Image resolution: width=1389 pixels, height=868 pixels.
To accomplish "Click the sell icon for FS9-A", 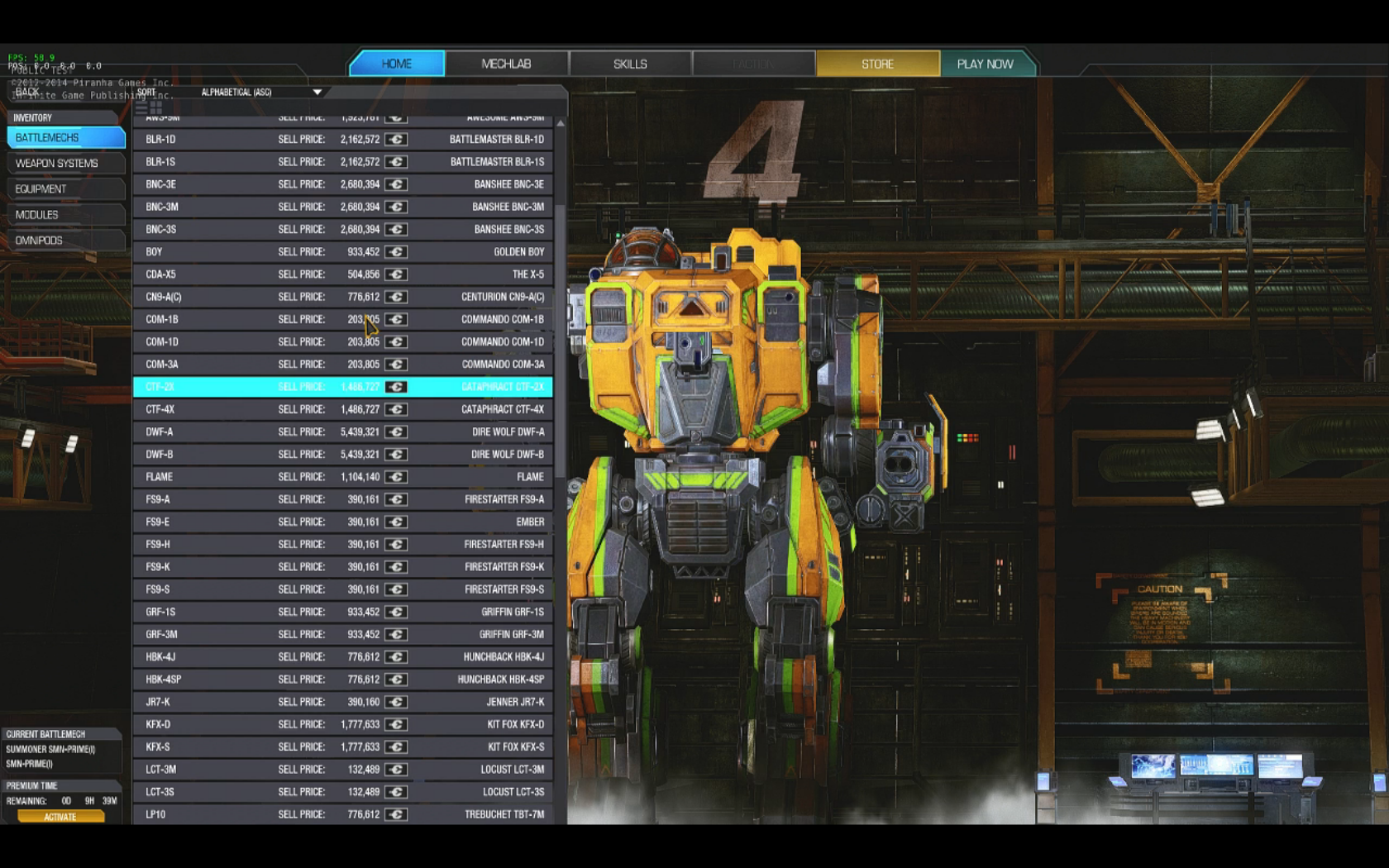I will [396, 499].
